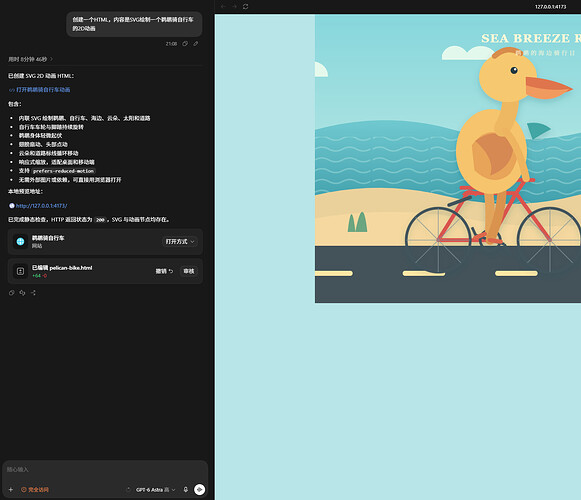
Task: Reload the preview page
Action: click(246, 6)
